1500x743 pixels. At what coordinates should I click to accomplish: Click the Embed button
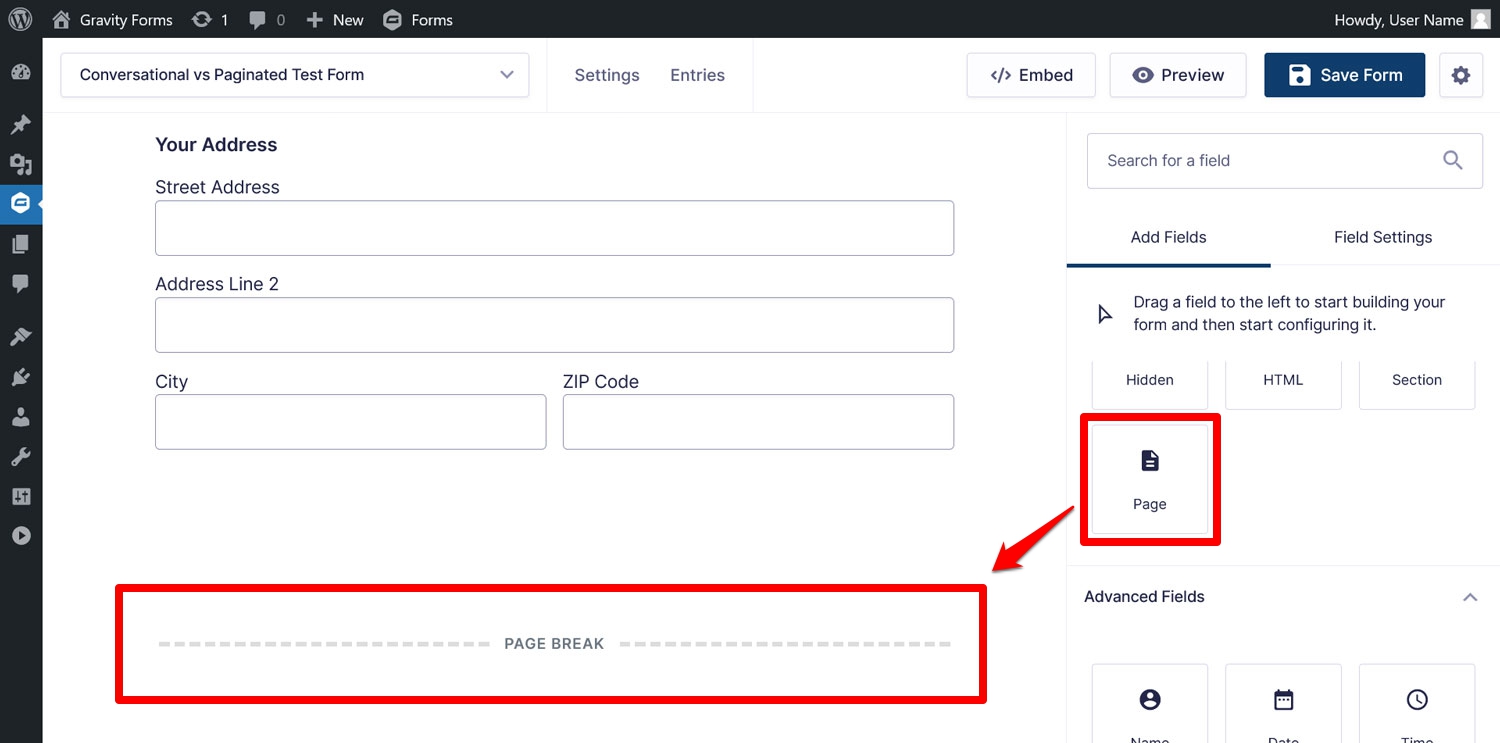pos(1031,75)
